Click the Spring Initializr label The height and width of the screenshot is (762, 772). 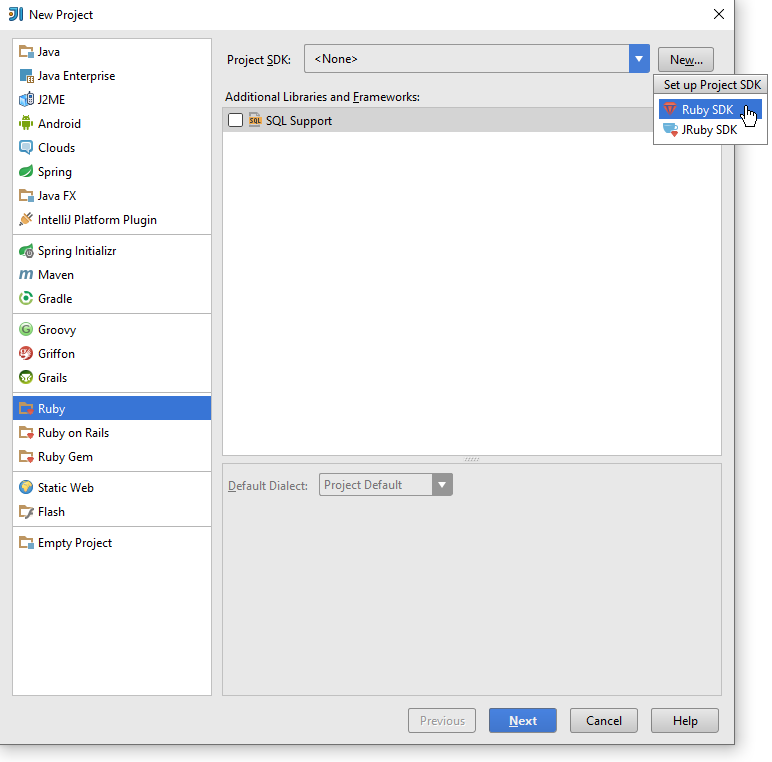coord(77,251)
